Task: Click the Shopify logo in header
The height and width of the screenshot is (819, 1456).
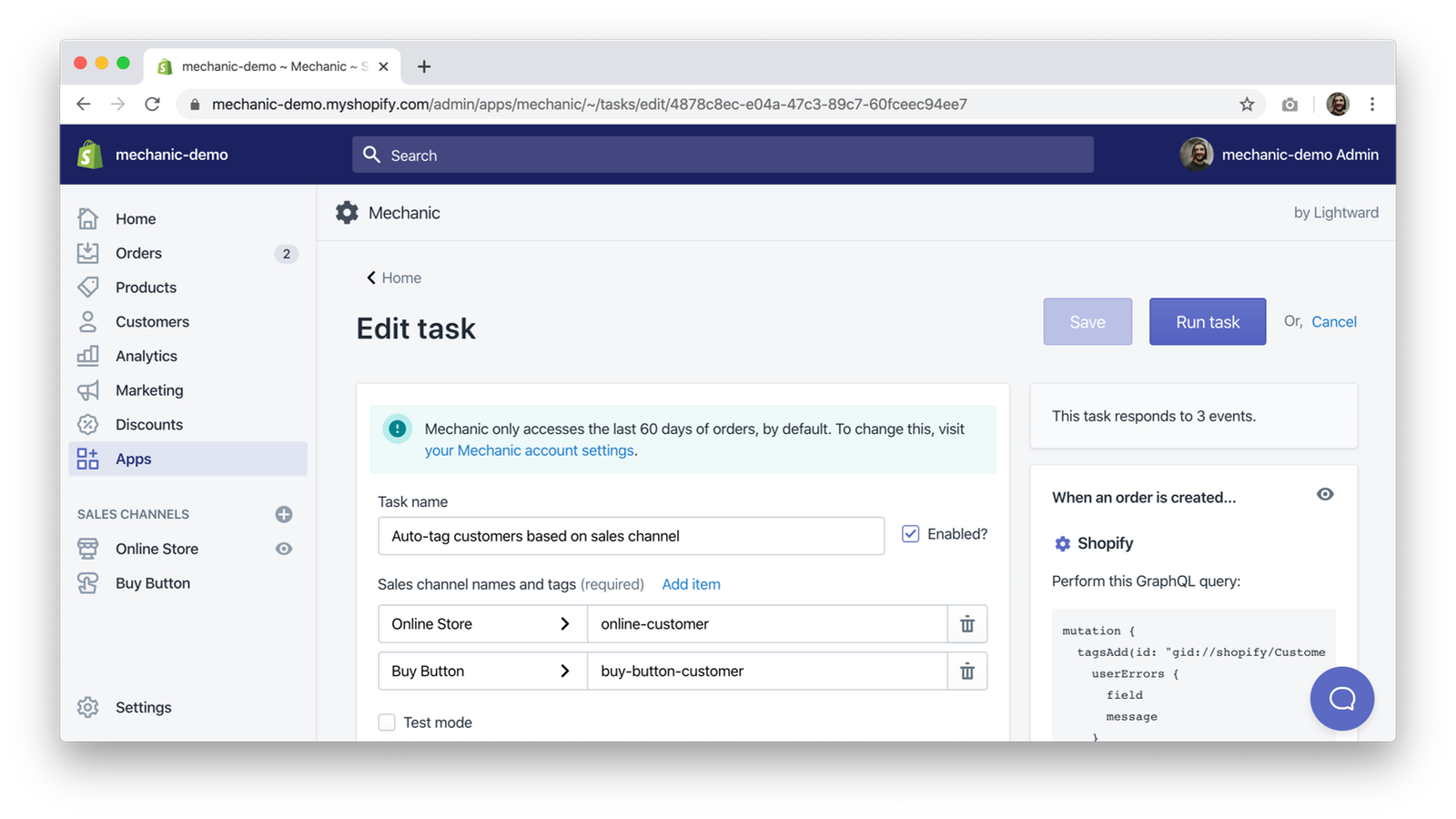Action: pyautogui.click(x=89, y=155)
